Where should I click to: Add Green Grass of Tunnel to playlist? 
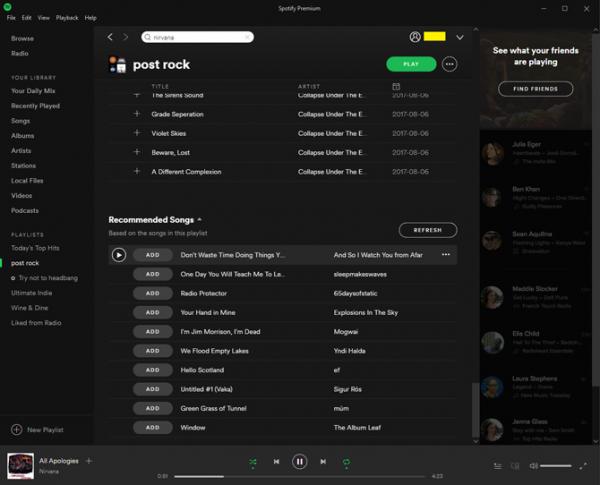153,408
